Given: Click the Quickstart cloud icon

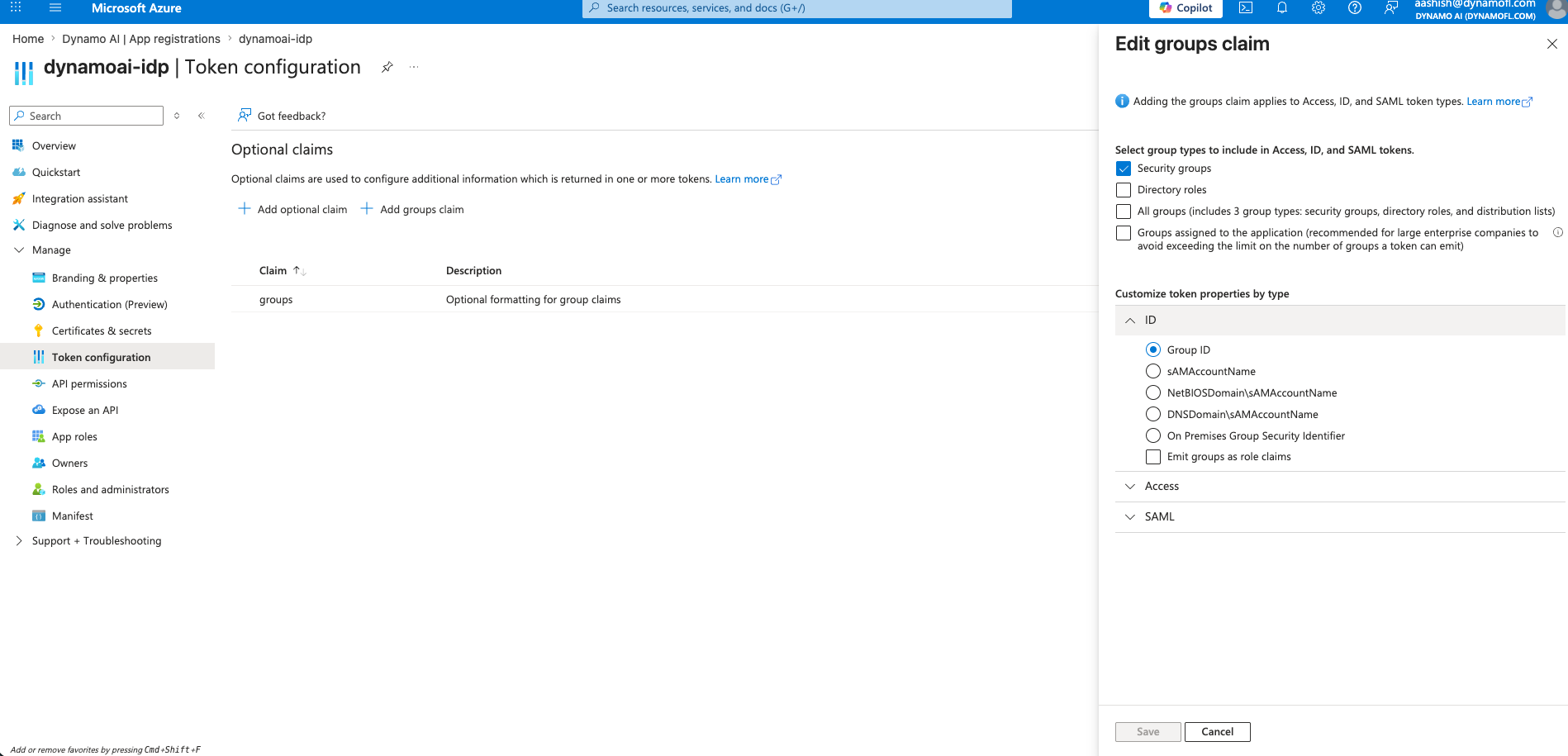Looking at the screenshot, I should 18,172.
